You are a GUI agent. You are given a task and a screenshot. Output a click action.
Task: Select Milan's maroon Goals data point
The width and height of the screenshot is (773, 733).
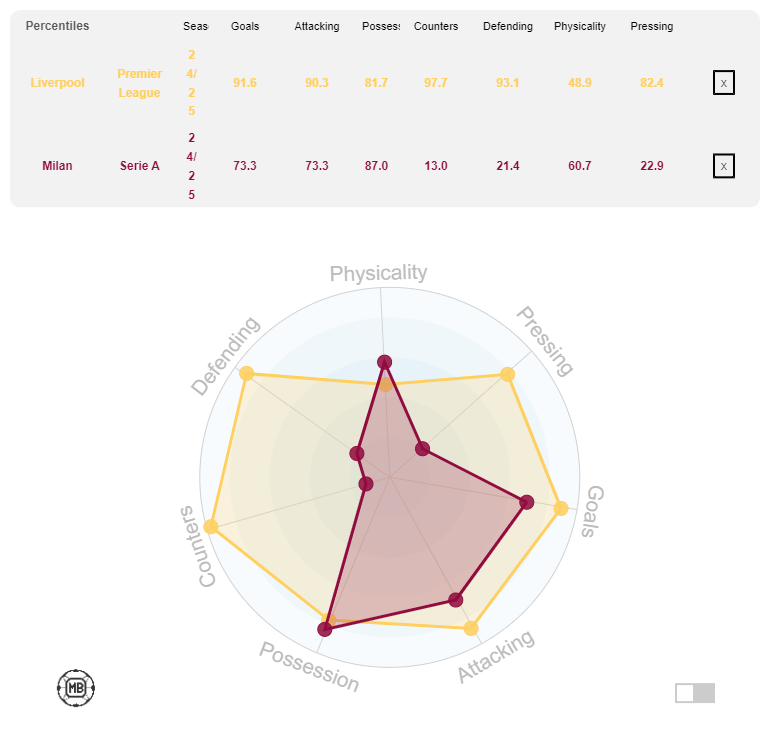point(527,502)
